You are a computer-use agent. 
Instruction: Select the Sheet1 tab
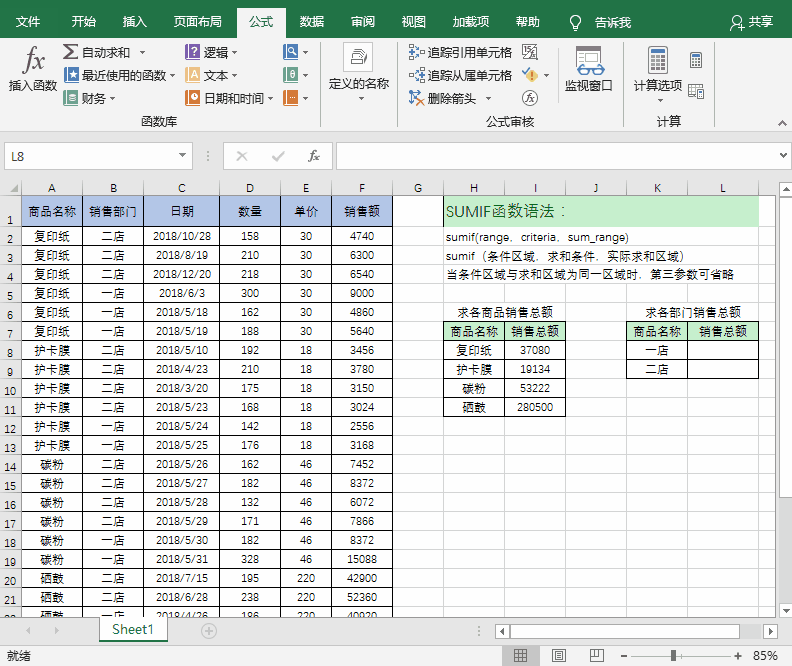pos(133,629)
